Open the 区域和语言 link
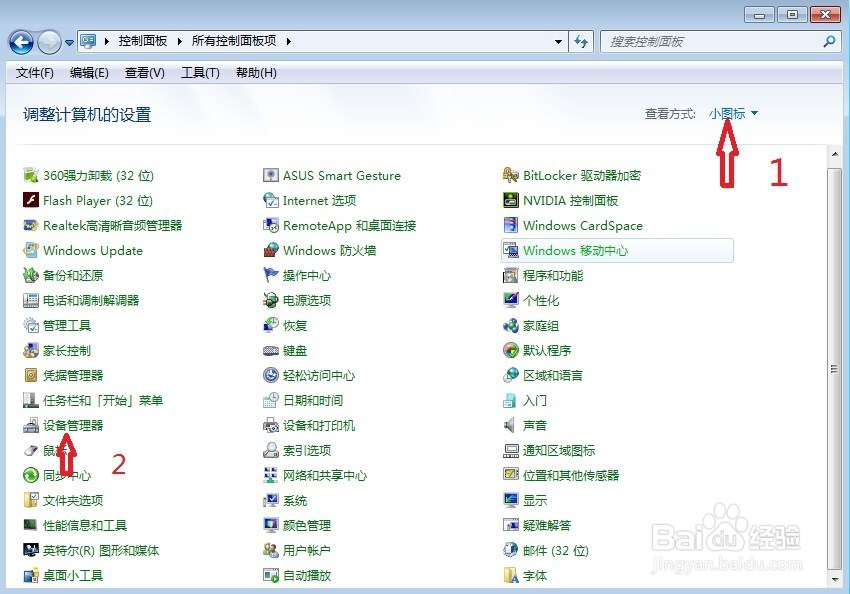850x594 pixels. pos(553,375)
